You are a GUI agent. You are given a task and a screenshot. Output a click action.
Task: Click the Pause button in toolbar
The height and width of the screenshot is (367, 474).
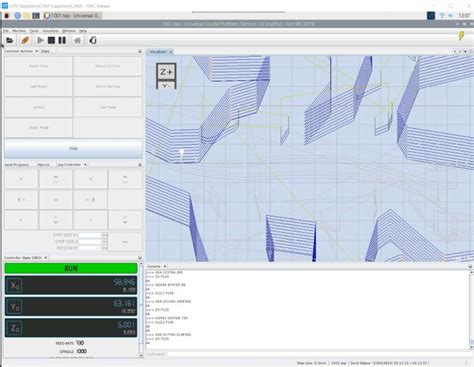point(62,40)
